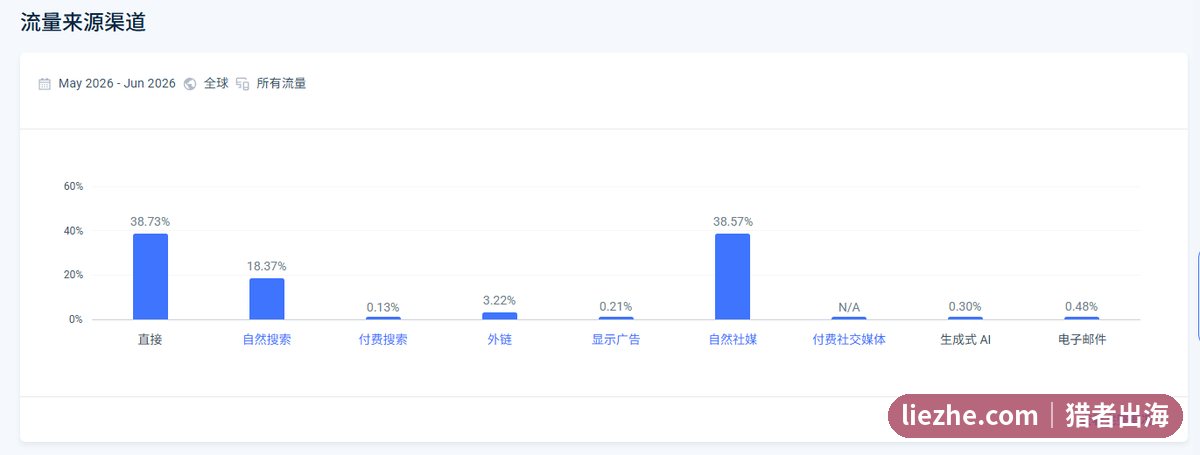Click the liezhe.com 猎者出海 watermark badge
1200x455 pixels.
coord(1036,415)
